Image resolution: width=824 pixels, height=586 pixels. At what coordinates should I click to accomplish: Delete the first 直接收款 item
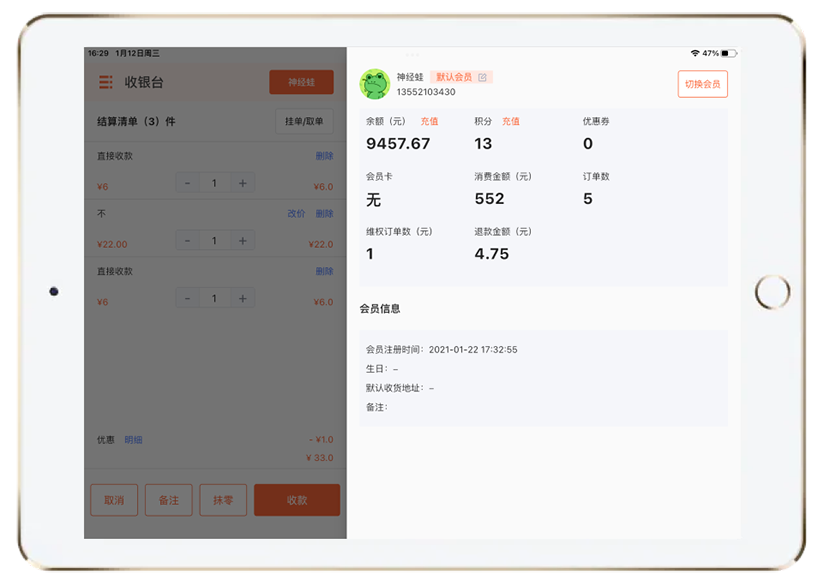coord(324,156)
